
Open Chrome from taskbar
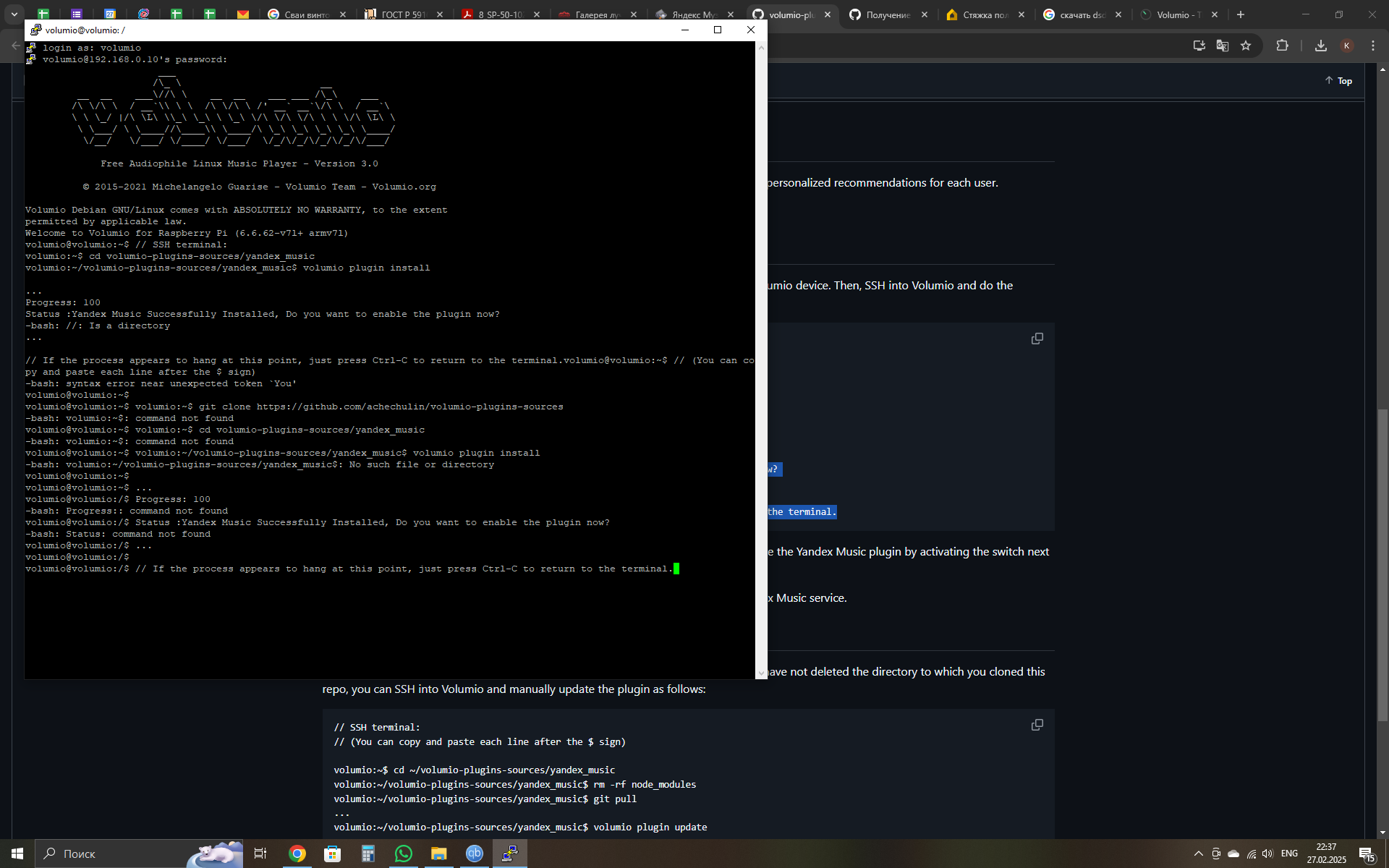[297, 854]
